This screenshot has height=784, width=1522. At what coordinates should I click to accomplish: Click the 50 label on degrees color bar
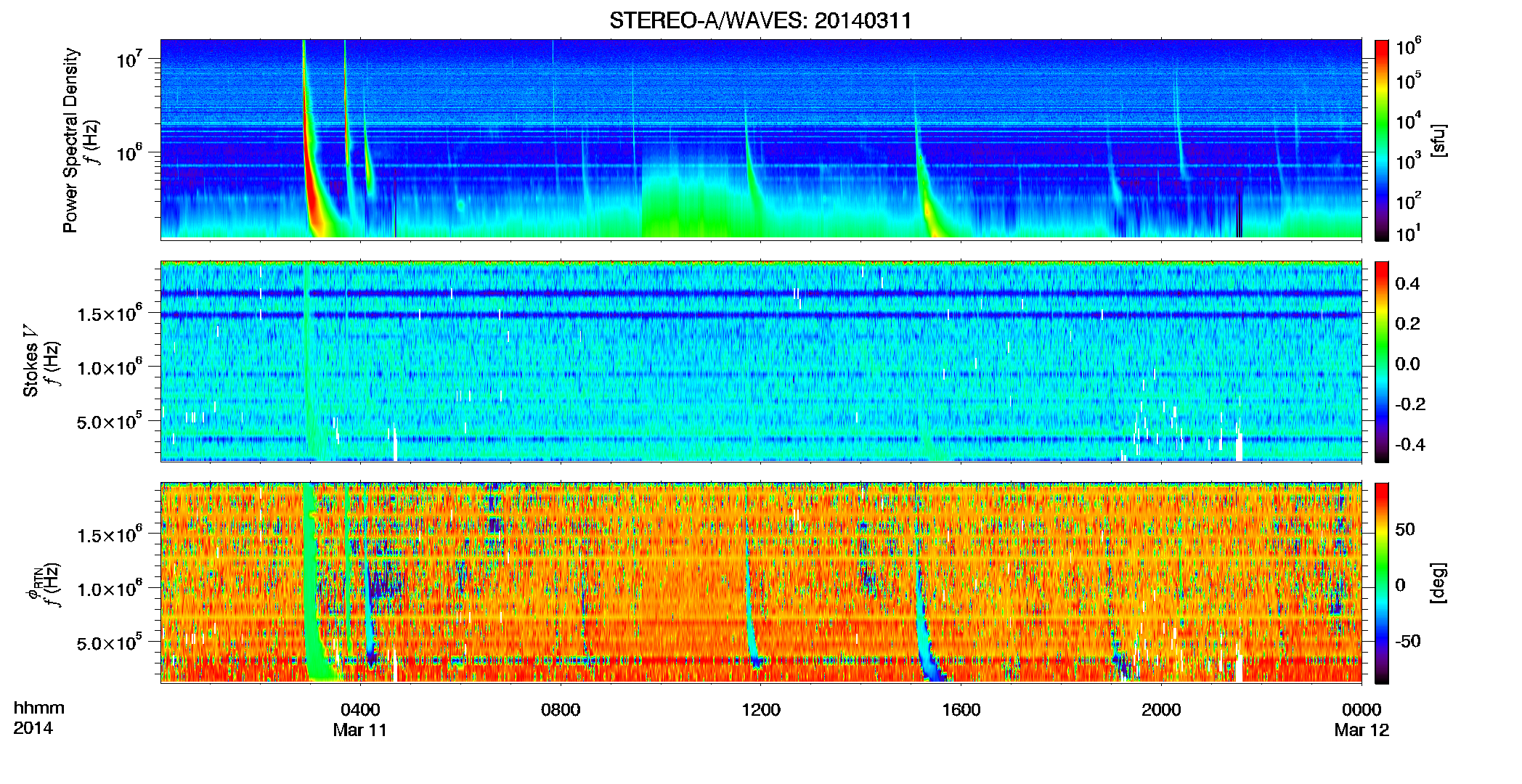(1405, 529)
